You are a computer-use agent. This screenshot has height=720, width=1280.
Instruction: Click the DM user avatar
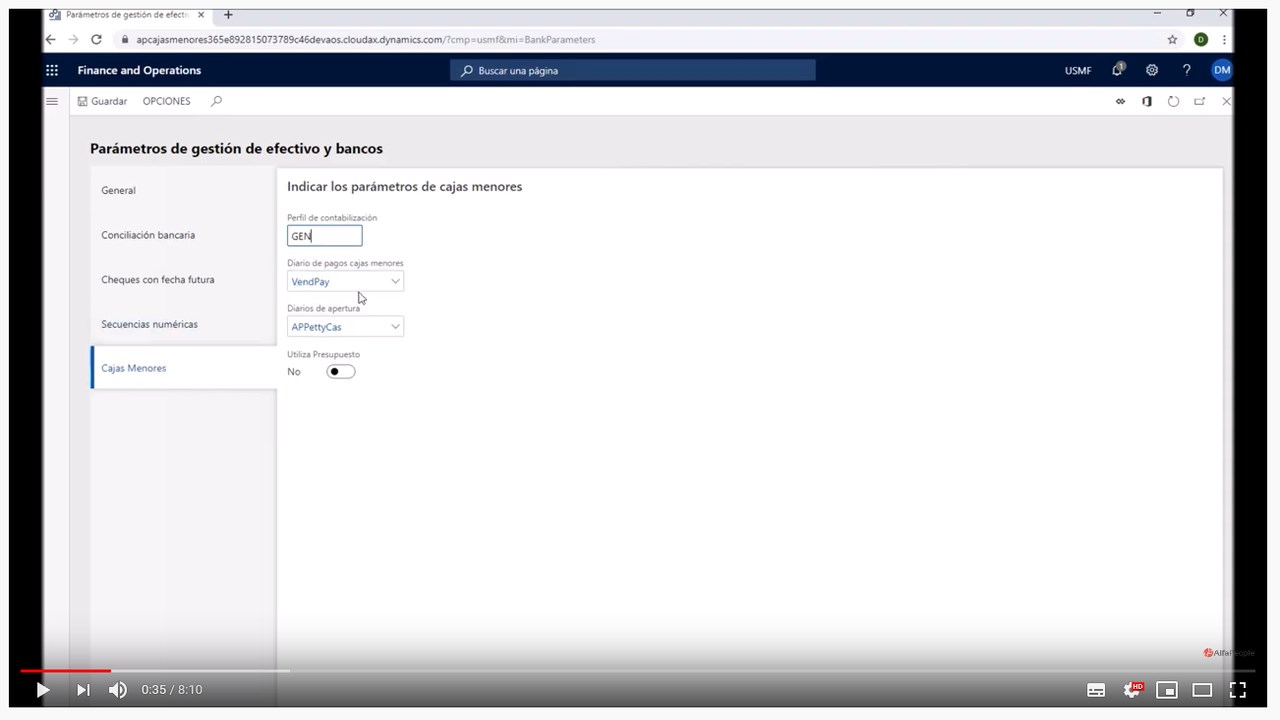(x=1221, y=70)
